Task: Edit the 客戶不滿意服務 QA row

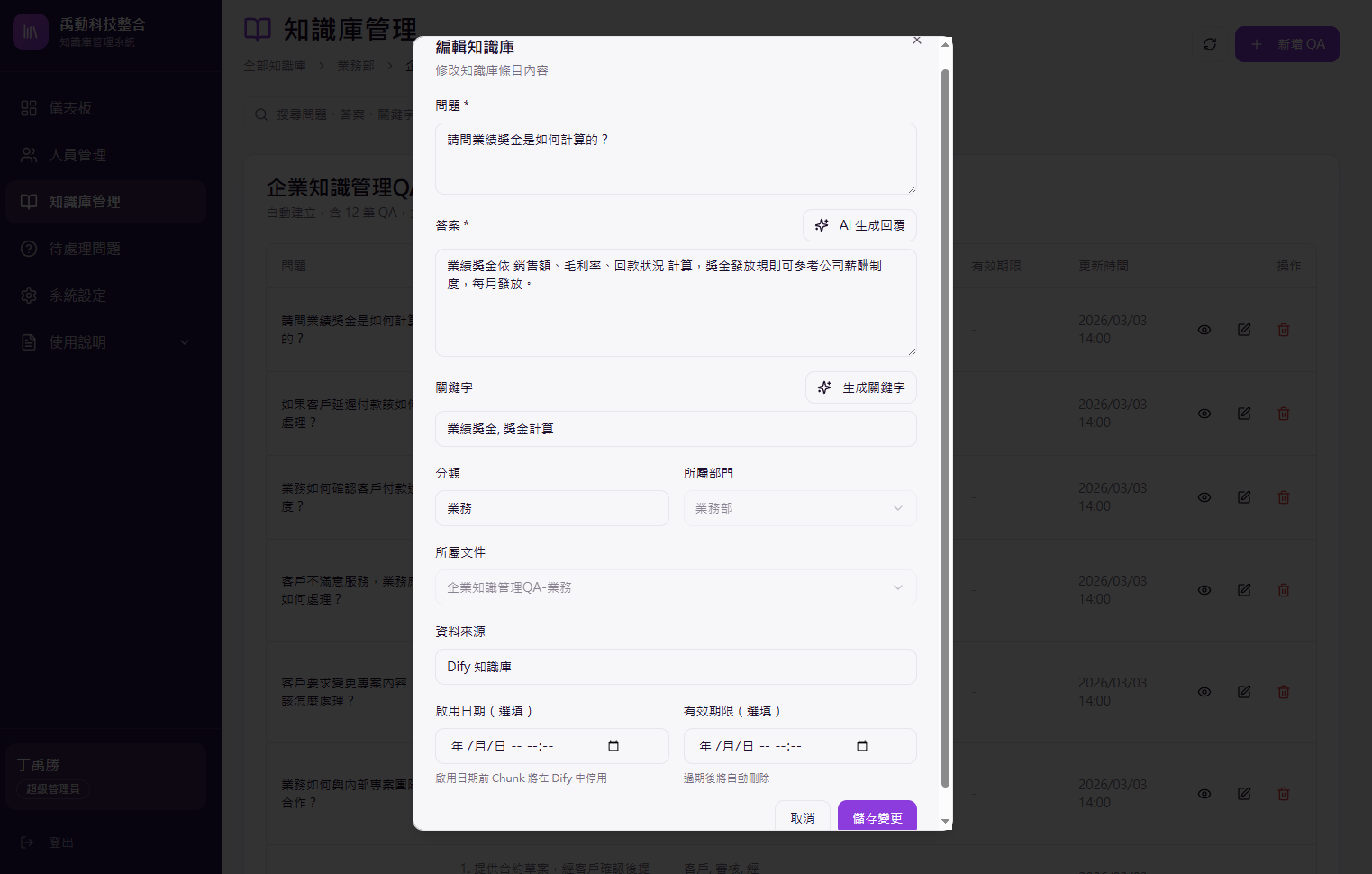Action: (1244, 590)
